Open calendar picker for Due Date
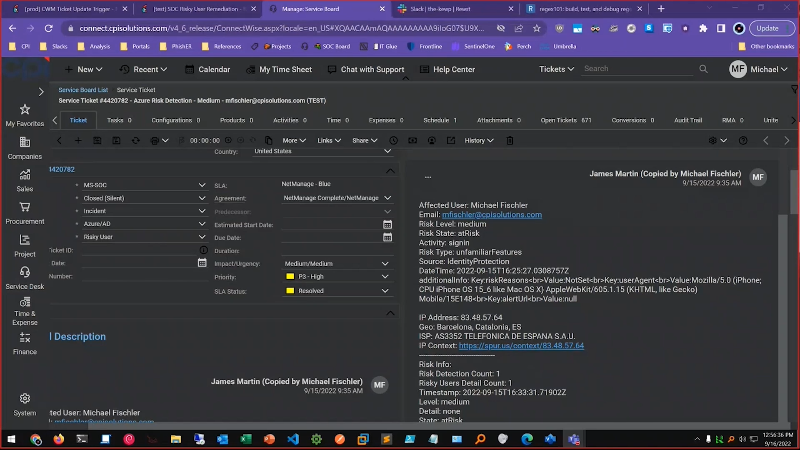800x450 pixels. (387, 238)
